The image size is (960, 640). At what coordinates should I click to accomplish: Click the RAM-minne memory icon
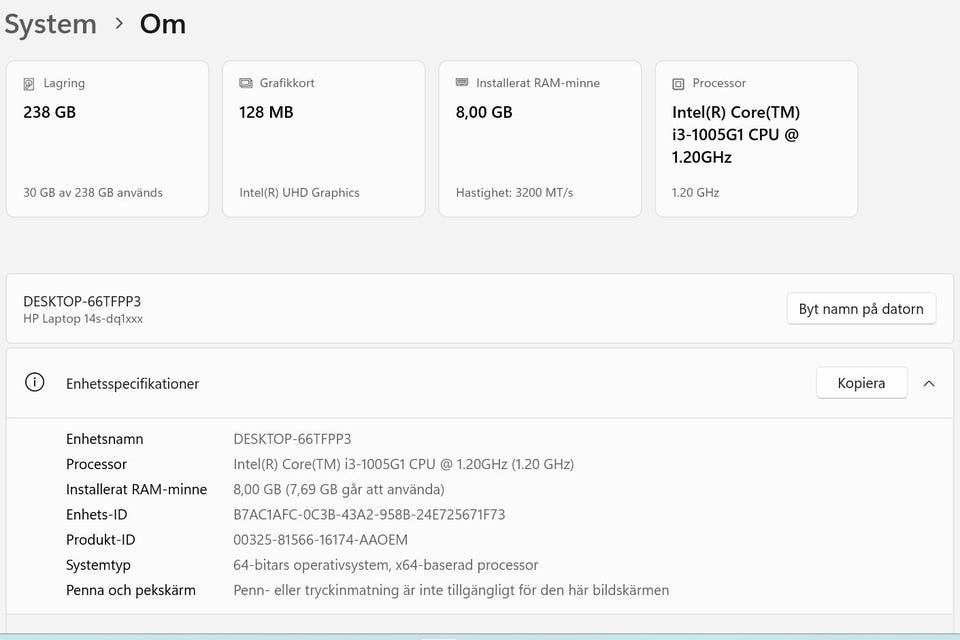[x=462, y=83]
